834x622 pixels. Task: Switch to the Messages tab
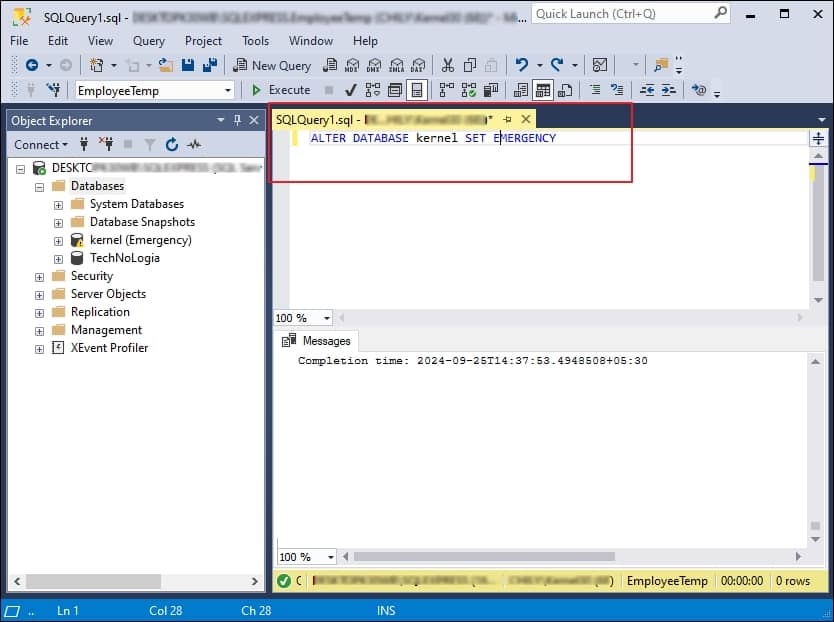316,341
